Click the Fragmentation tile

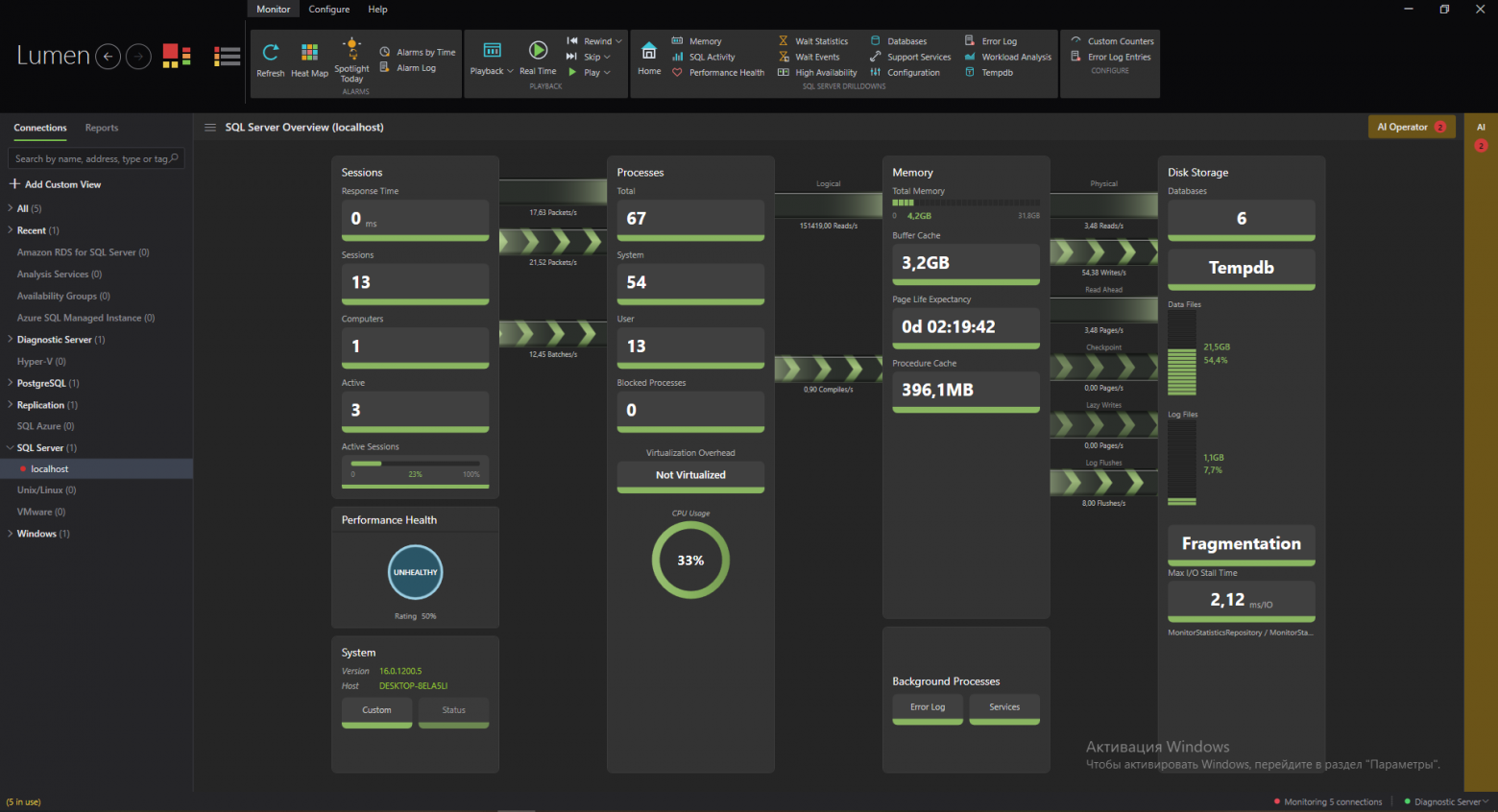click(1242, 545)
